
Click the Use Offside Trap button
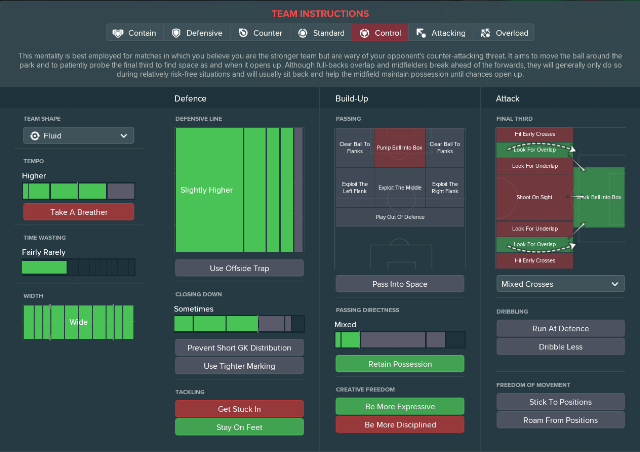coord(239,268)
